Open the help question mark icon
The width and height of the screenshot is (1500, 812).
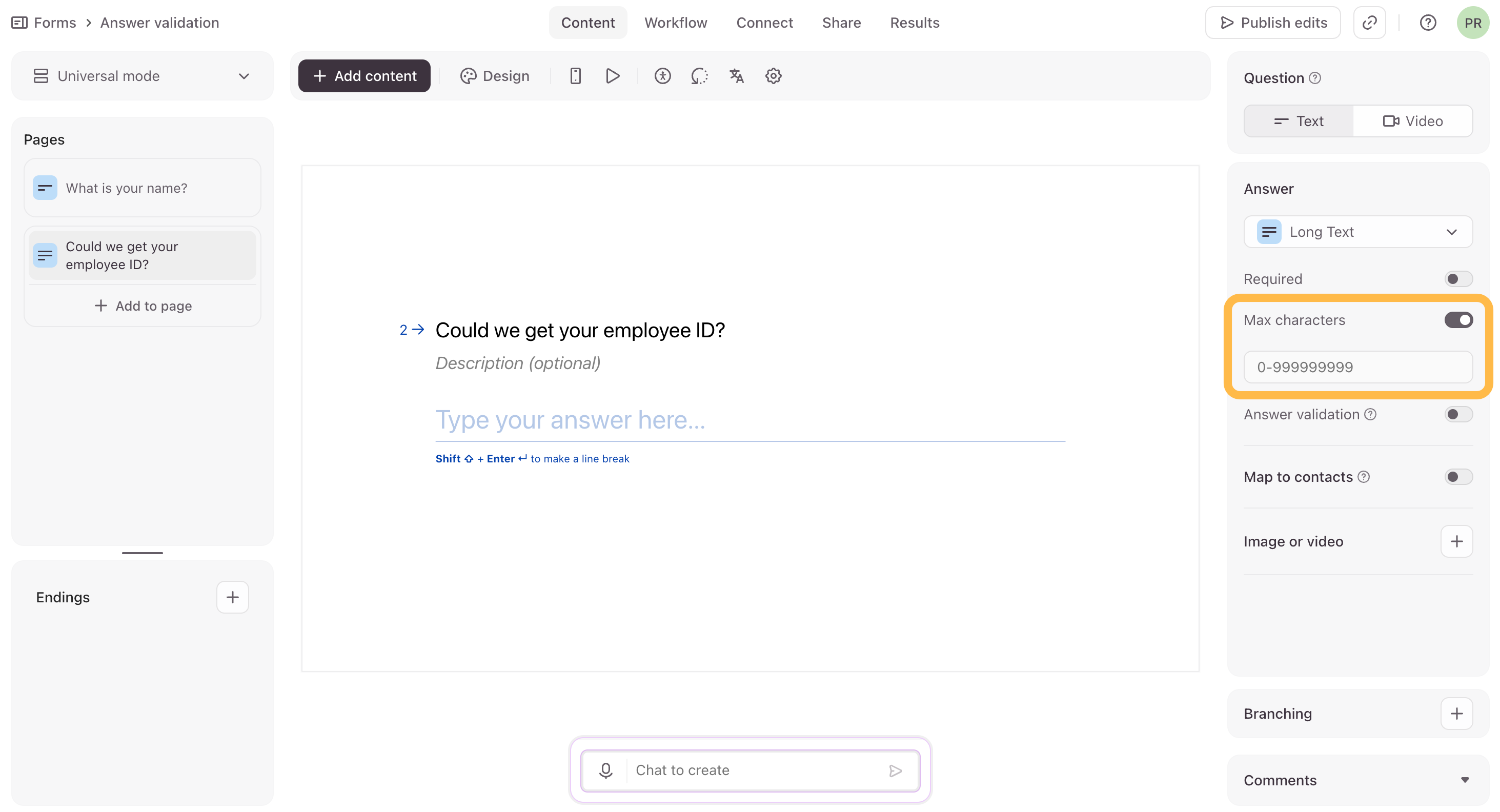click(x=1428, y=23)
